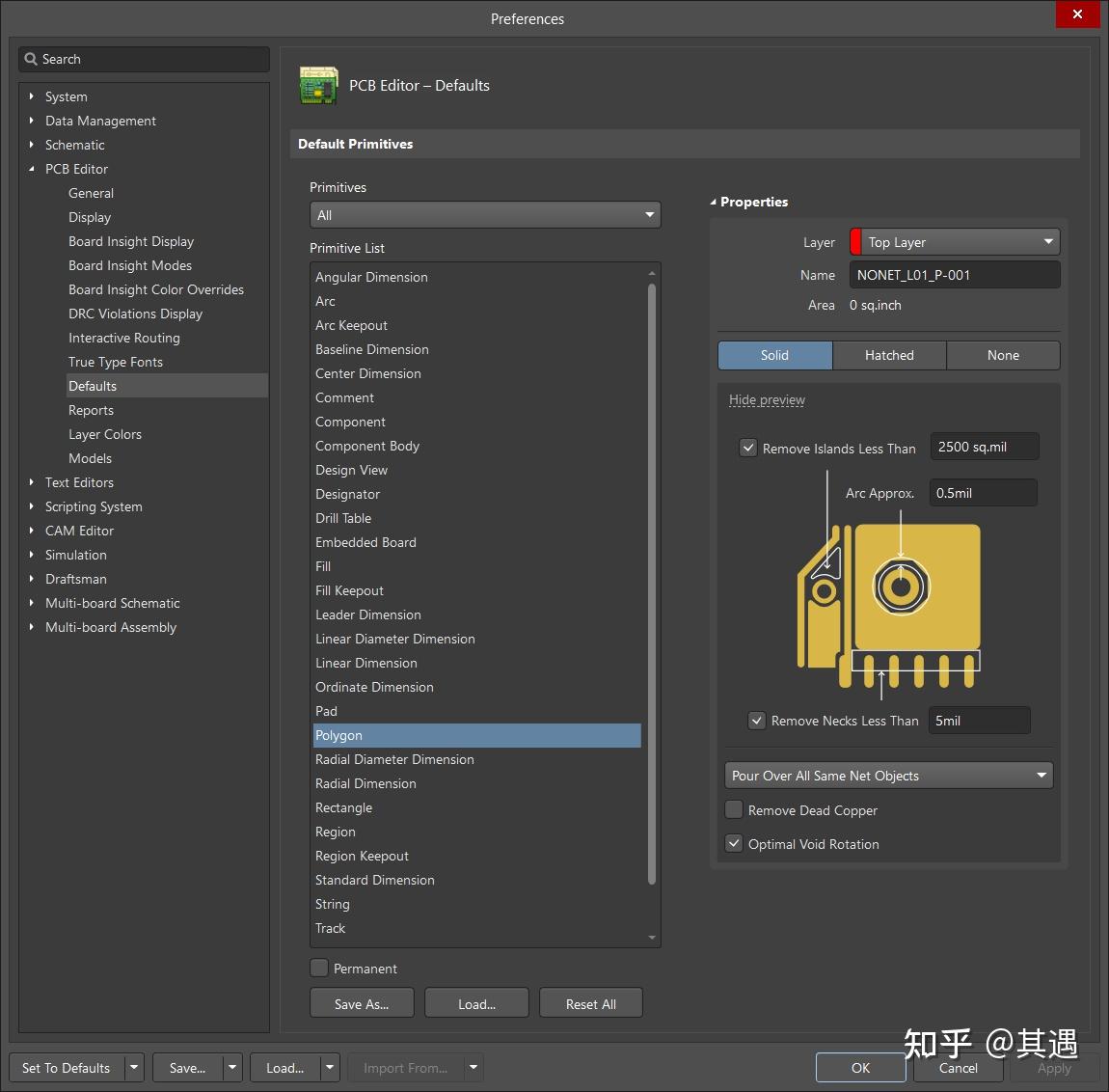1109x1092 pixels.
Task: Click the Hide preview link
Action: coord(767,400)
